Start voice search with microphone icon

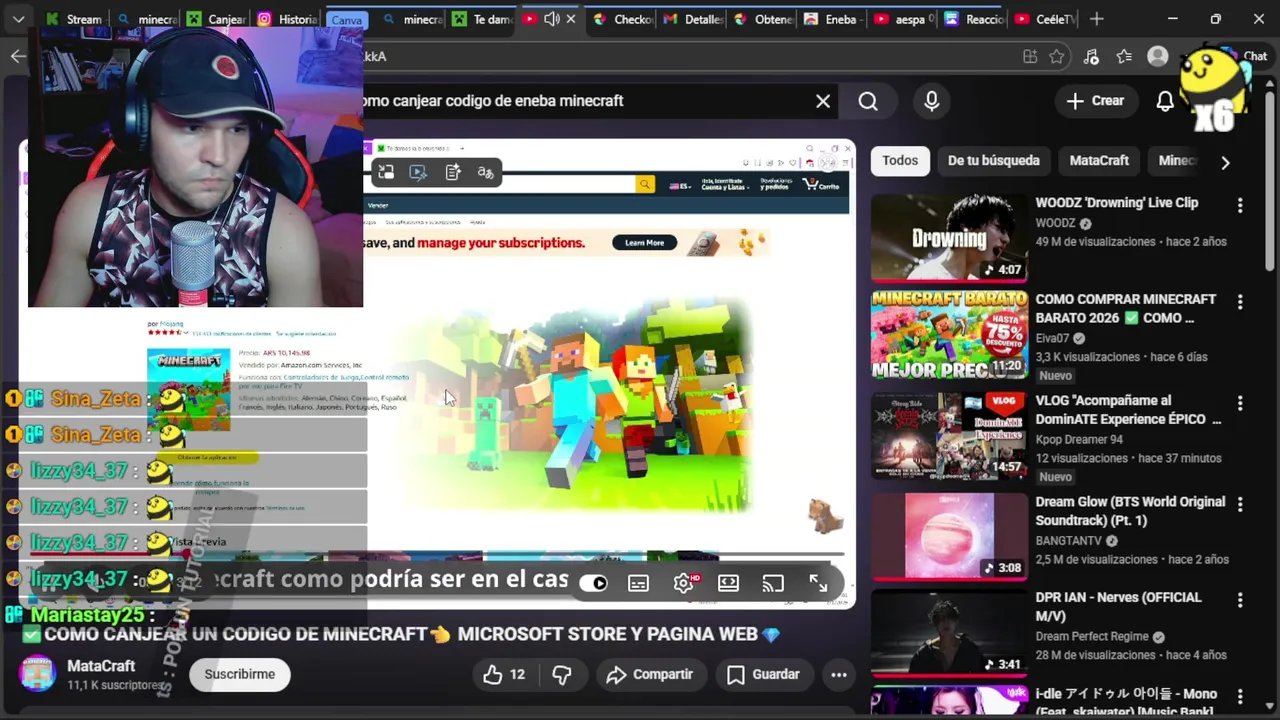click(931, 101)
